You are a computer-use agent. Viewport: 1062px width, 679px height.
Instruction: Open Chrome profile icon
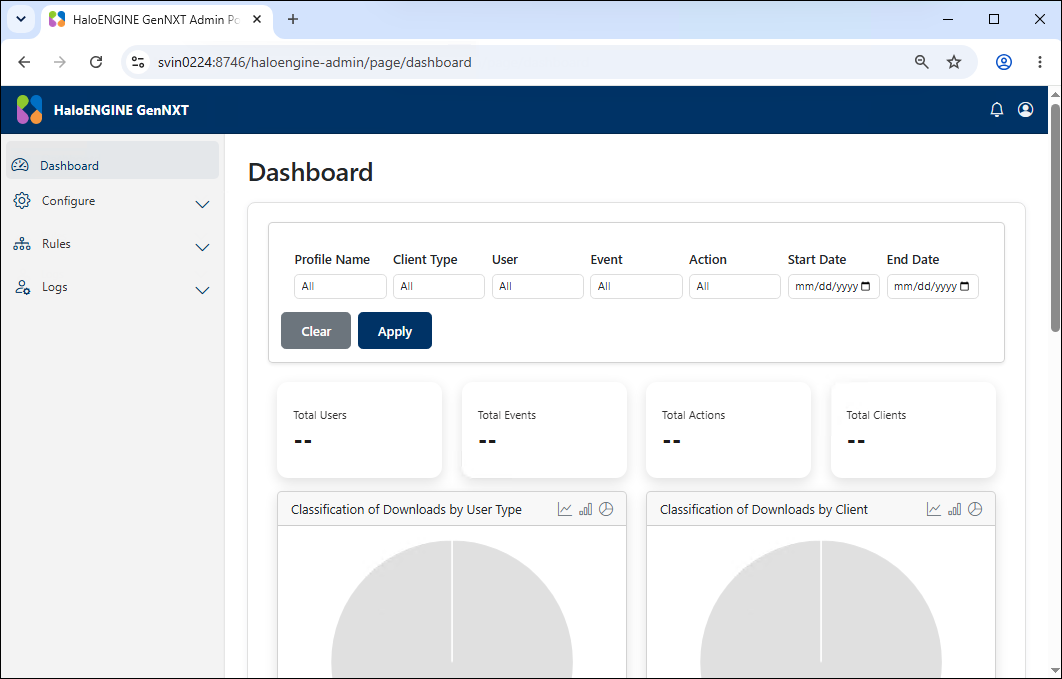[x=1004, y=62]
